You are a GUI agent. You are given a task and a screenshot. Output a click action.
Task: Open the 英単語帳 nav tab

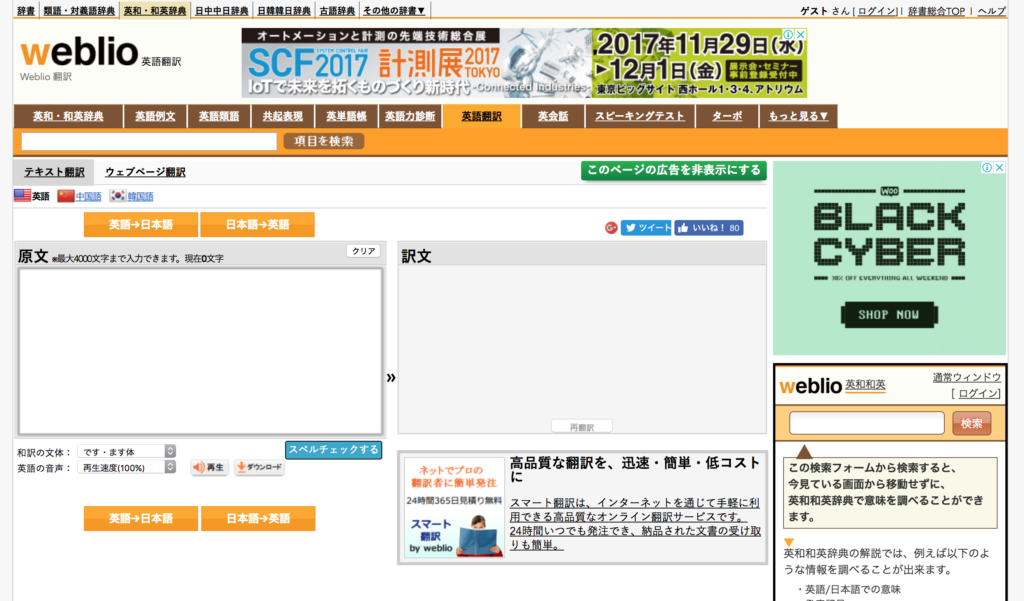346,116
